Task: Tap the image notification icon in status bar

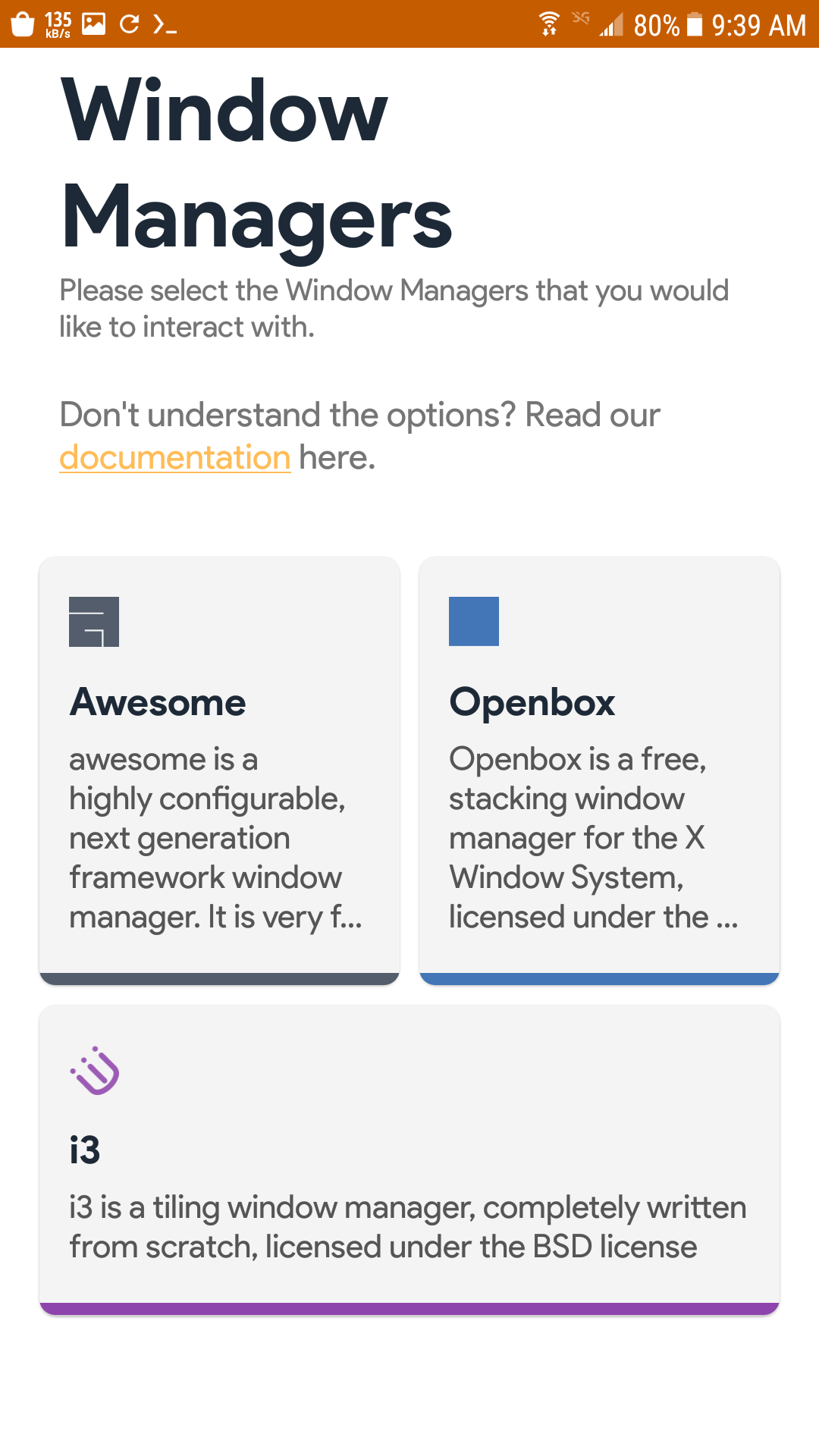Action: [94, 24]
